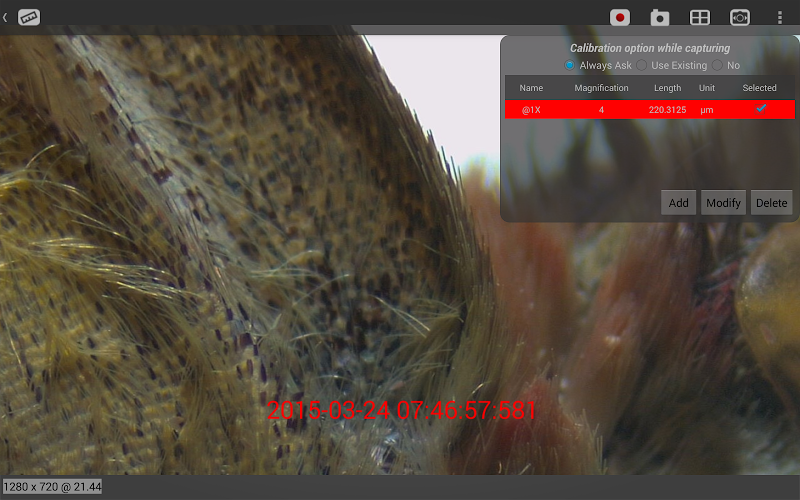Click the 220.3125 length value
The width and height of the screenshot is (800, 500).
pyautogui.click(x=667, y=110)
